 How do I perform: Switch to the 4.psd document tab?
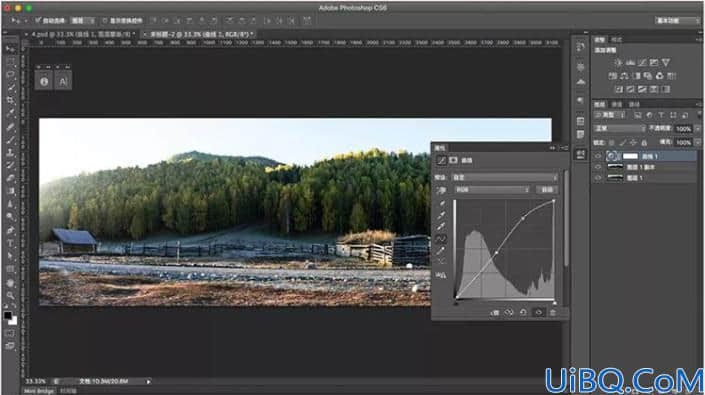82,34
